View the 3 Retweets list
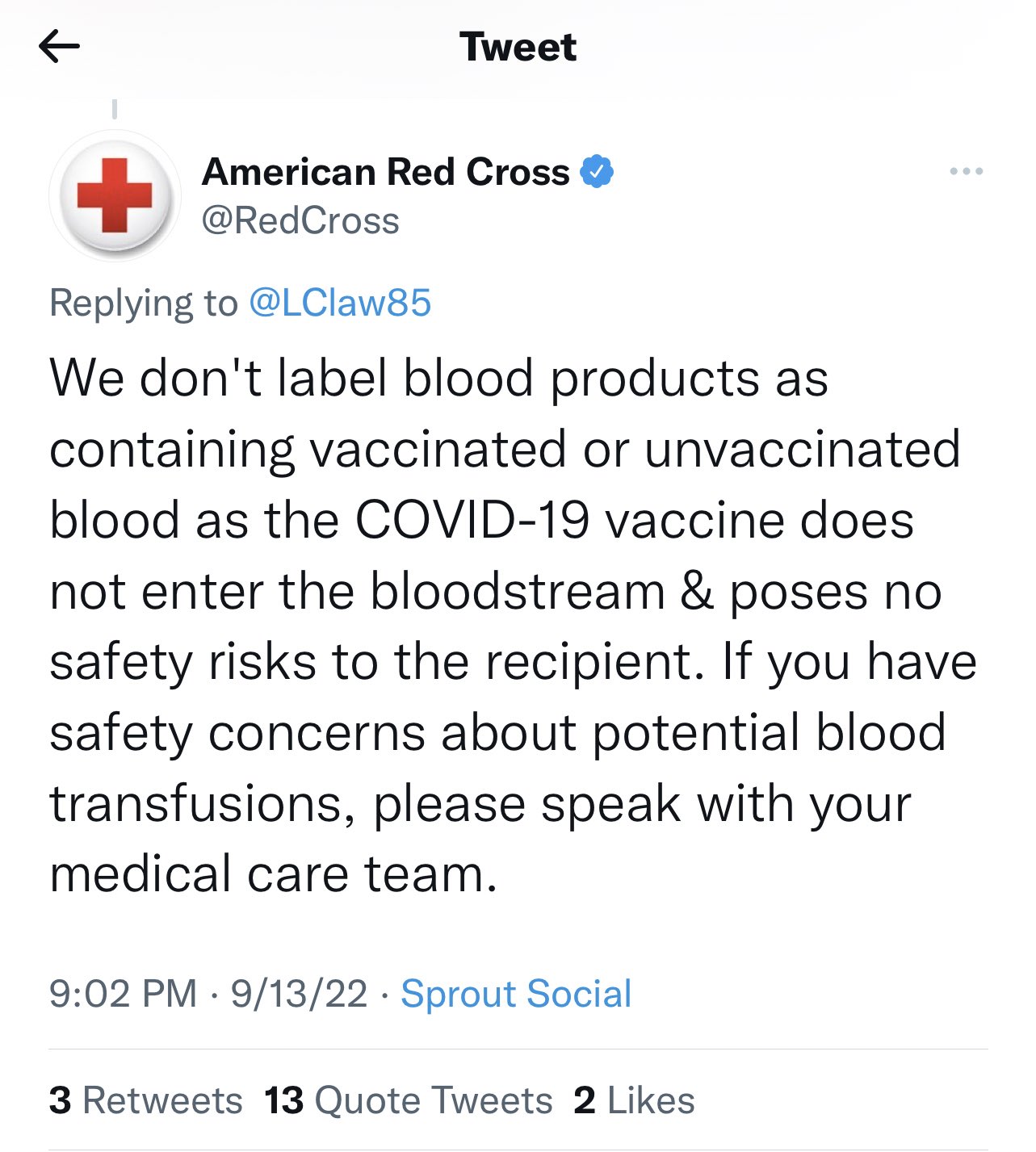 coord(145,1100)
